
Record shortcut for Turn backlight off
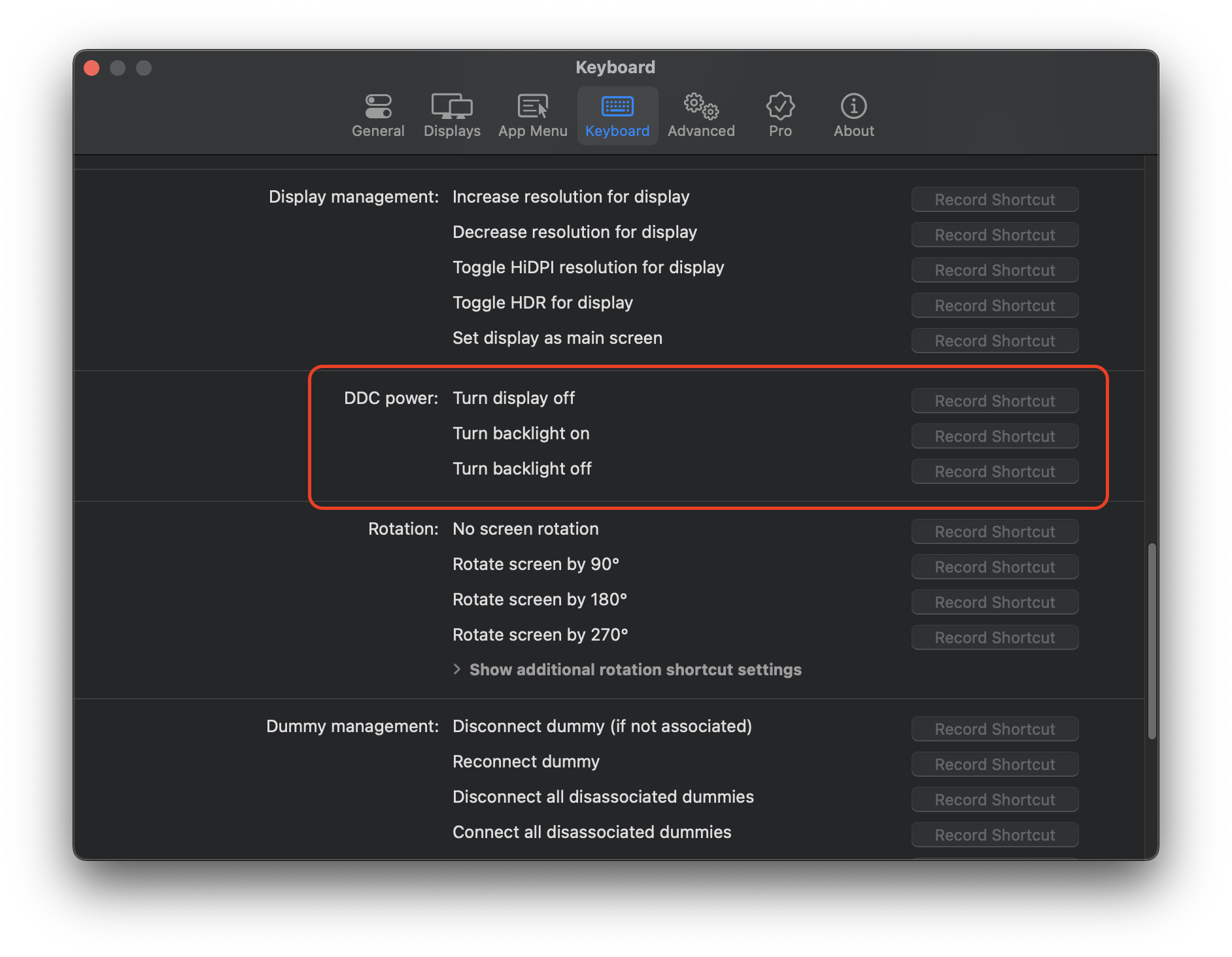pos(994,471)
